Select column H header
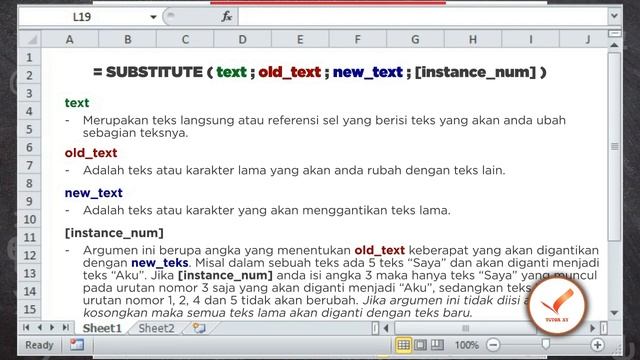The image size is (640, 360). [473, 40]
